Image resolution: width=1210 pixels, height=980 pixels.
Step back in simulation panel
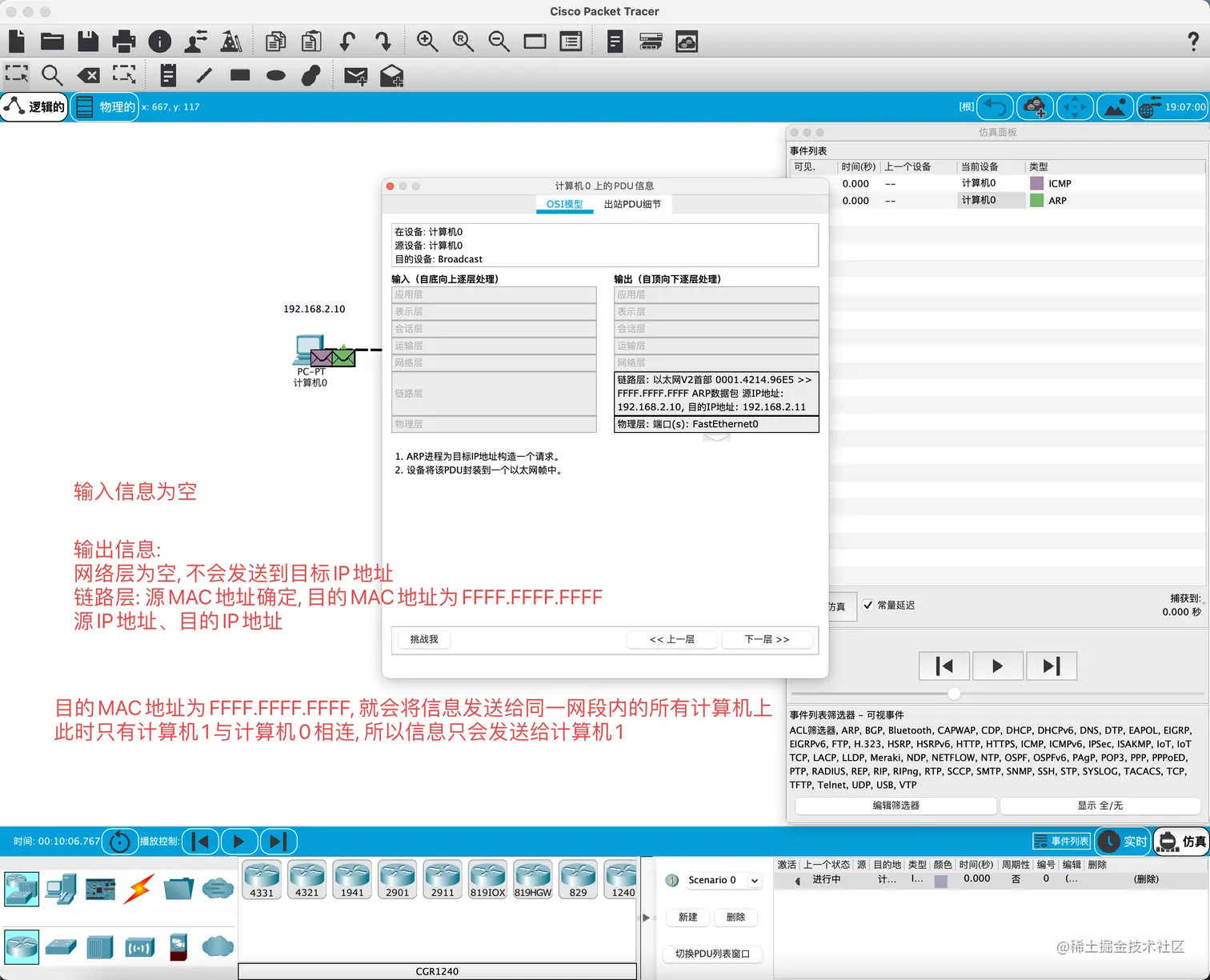point(944,666)
